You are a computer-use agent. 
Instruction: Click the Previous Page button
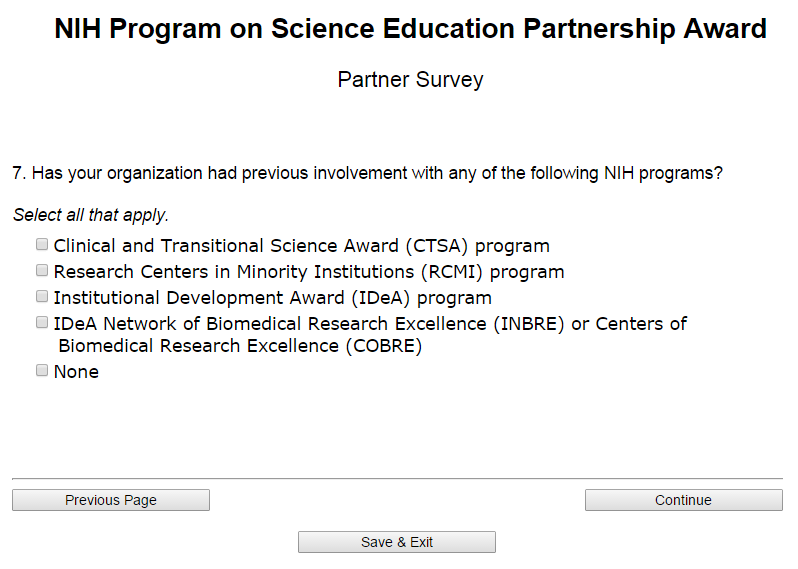pyautogui.click(x=111, y=500)
